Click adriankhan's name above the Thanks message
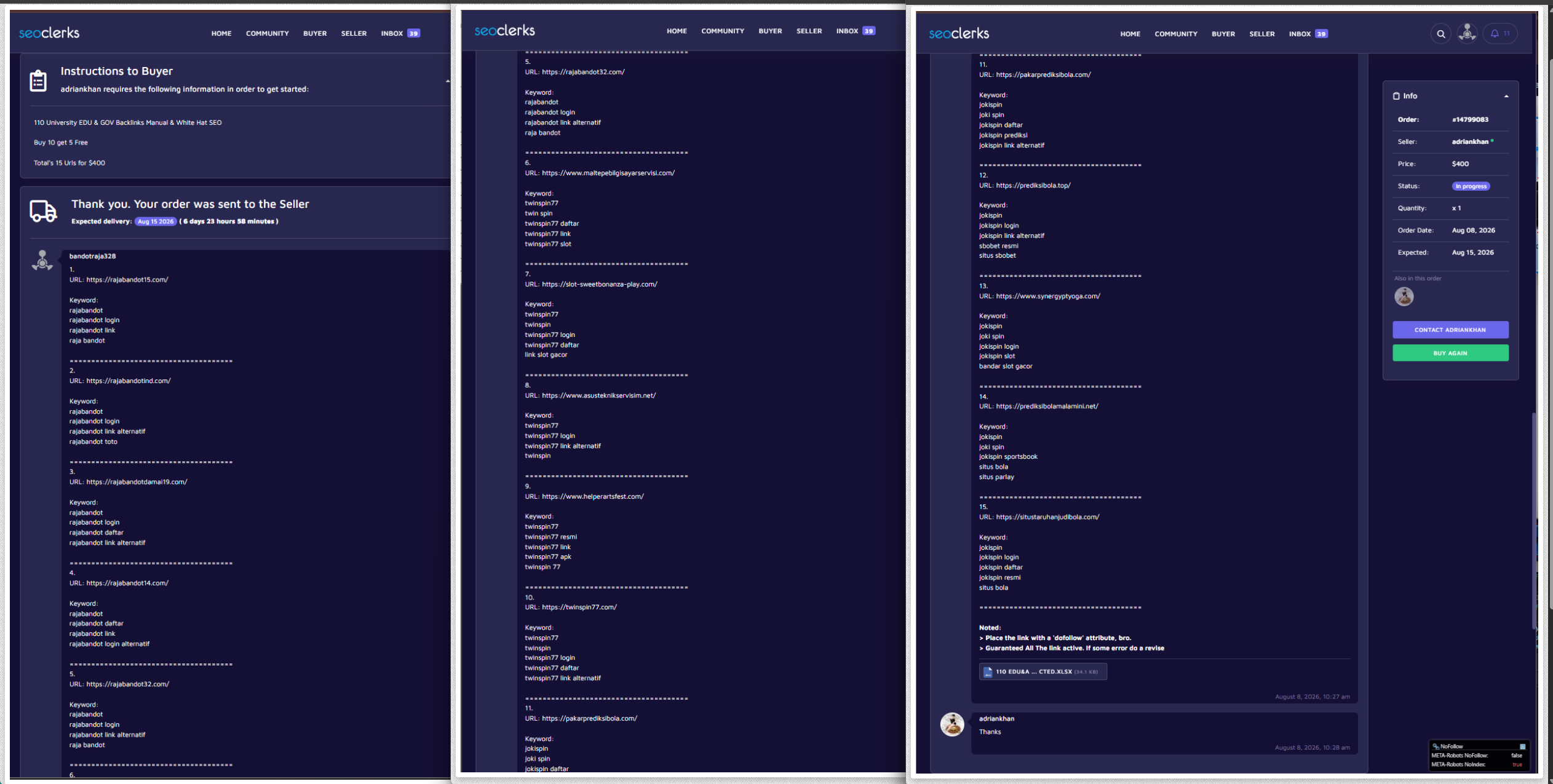 coord(996,719)
